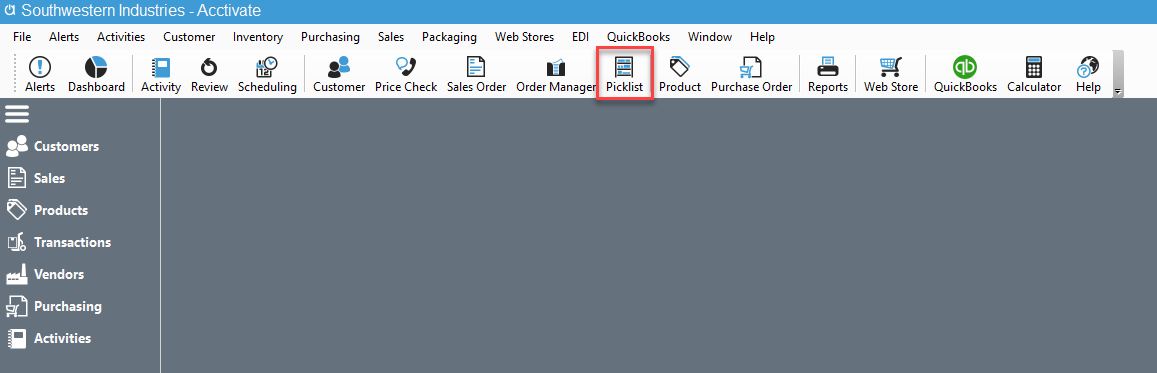Open the Web Stores menu
The width and height of the screenshot is (1157, 373).
[x=525, y=37]
